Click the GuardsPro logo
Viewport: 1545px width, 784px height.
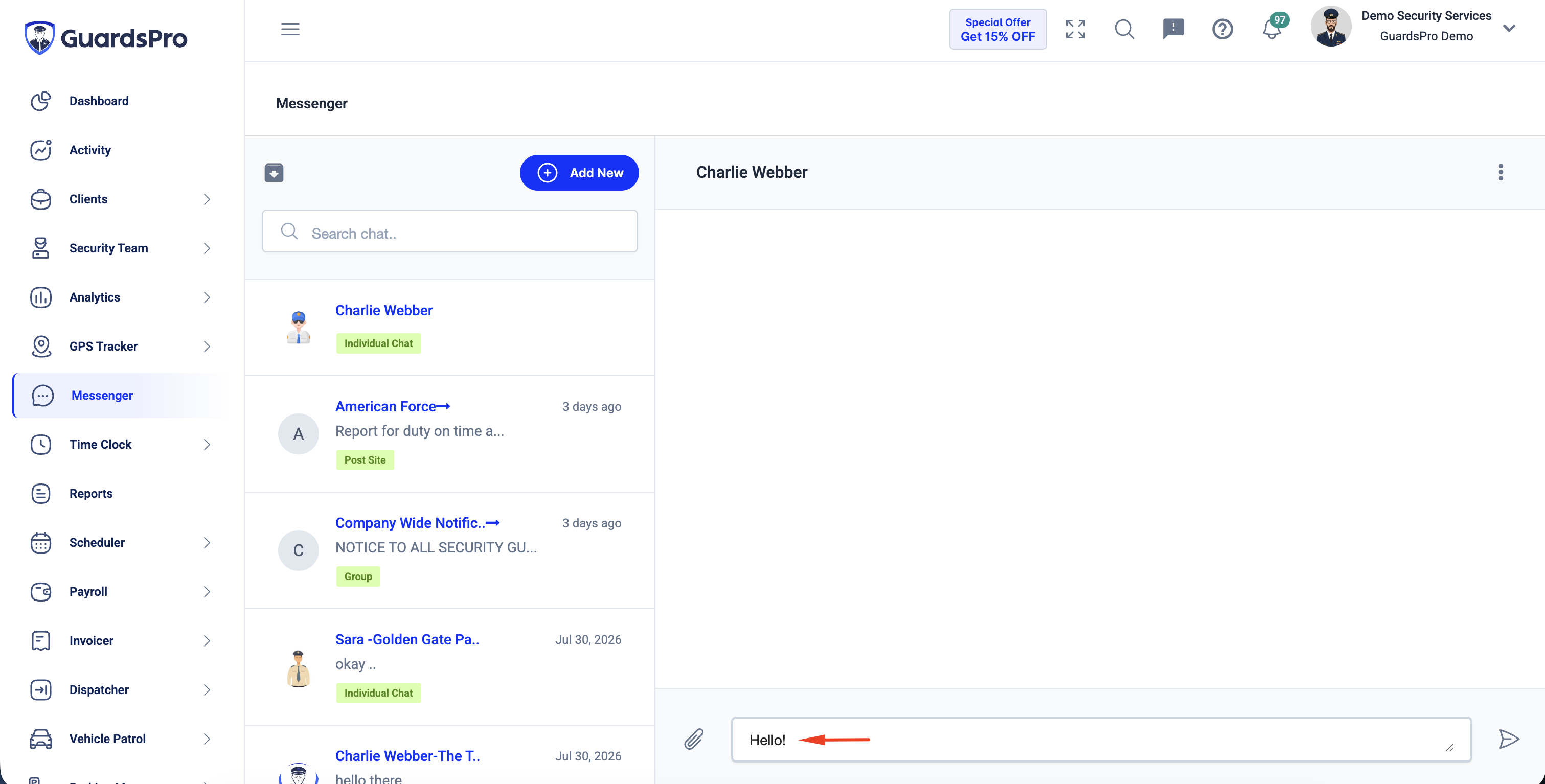pyautogui.click(x=106, y=37)
